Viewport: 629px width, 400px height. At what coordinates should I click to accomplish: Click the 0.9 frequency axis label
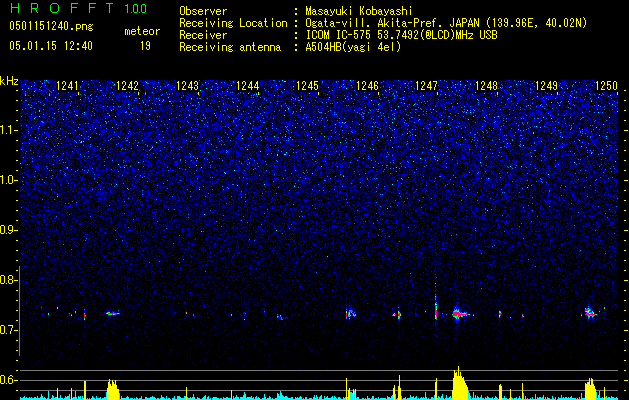pos(8,230)
